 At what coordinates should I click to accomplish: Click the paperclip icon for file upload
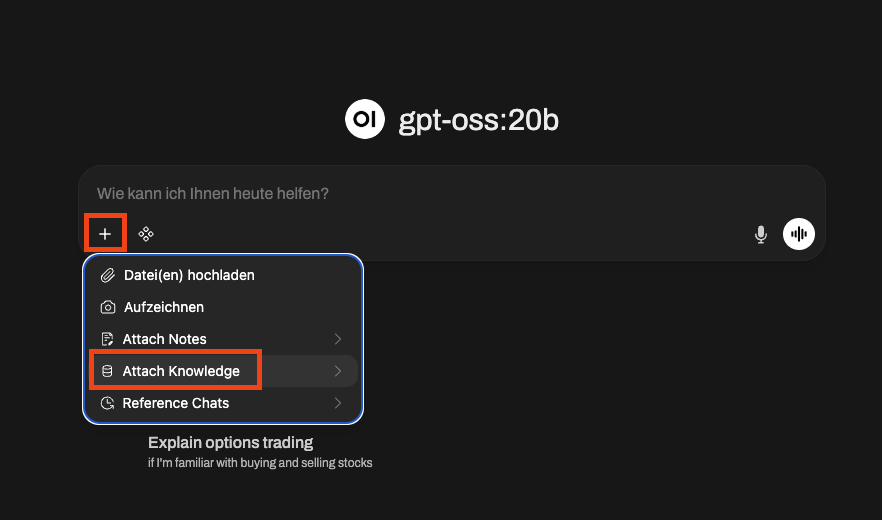pyautogui.click(x=108, y=275)
